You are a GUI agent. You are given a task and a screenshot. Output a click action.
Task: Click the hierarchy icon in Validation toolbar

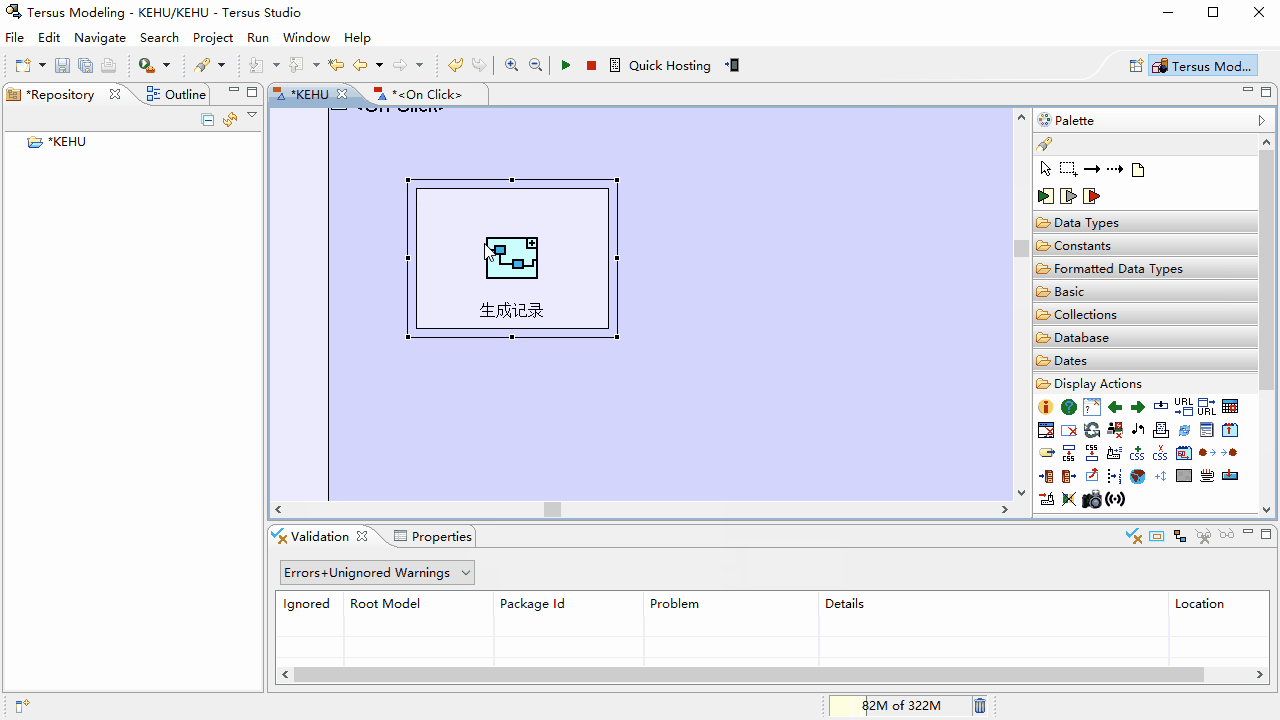[1180, 536]
